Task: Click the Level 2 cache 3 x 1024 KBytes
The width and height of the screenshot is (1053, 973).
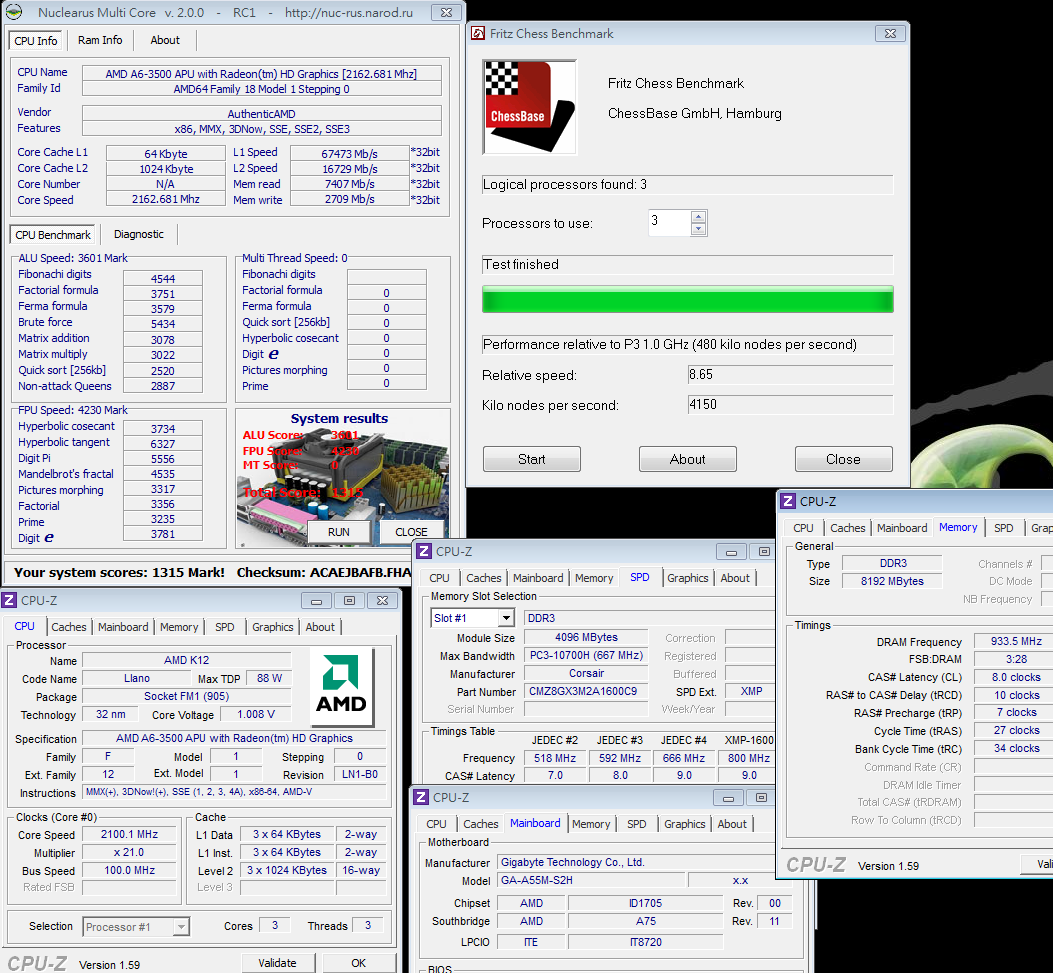Action: 287,870
